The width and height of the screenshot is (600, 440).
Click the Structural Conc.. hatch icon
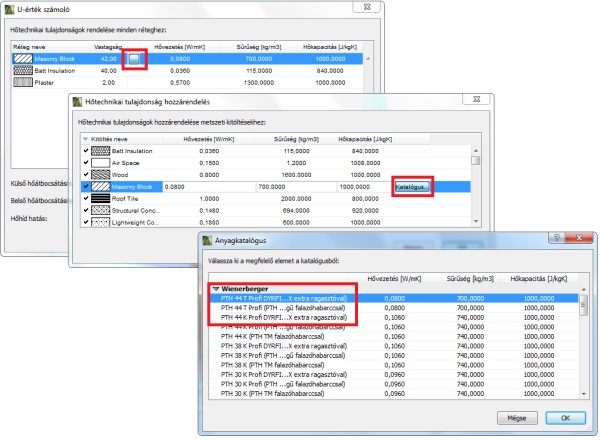coord(101,210)
